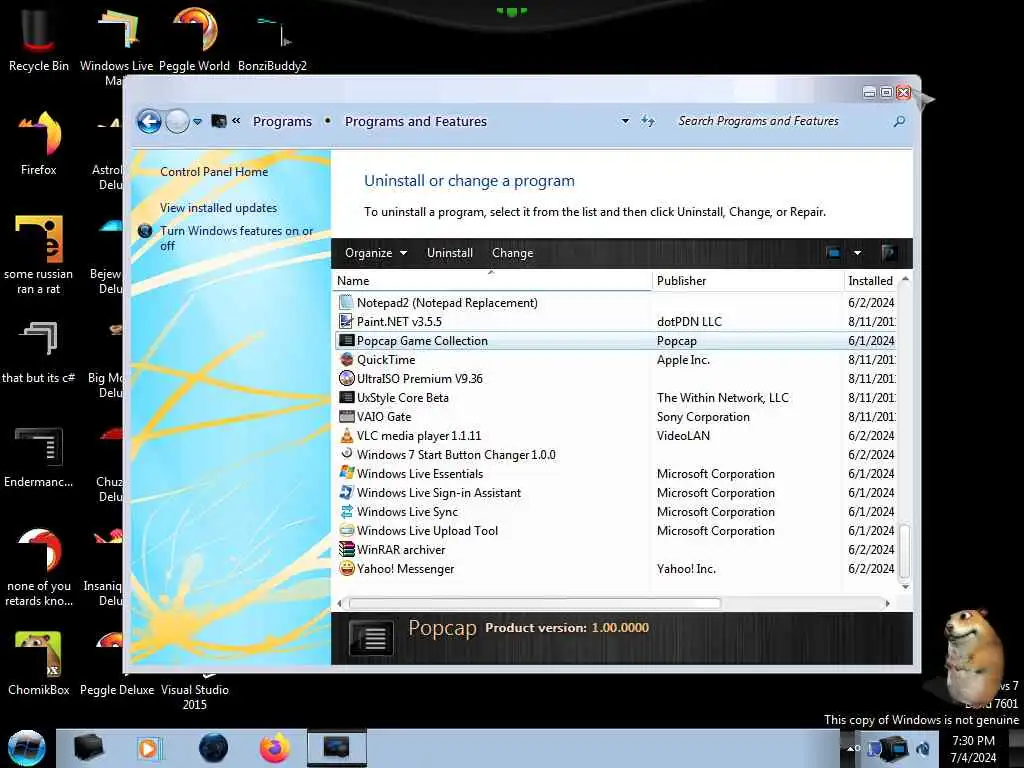Open the Firefox desktop shortcut
The image size is (1024, 768).
point(38,144)
